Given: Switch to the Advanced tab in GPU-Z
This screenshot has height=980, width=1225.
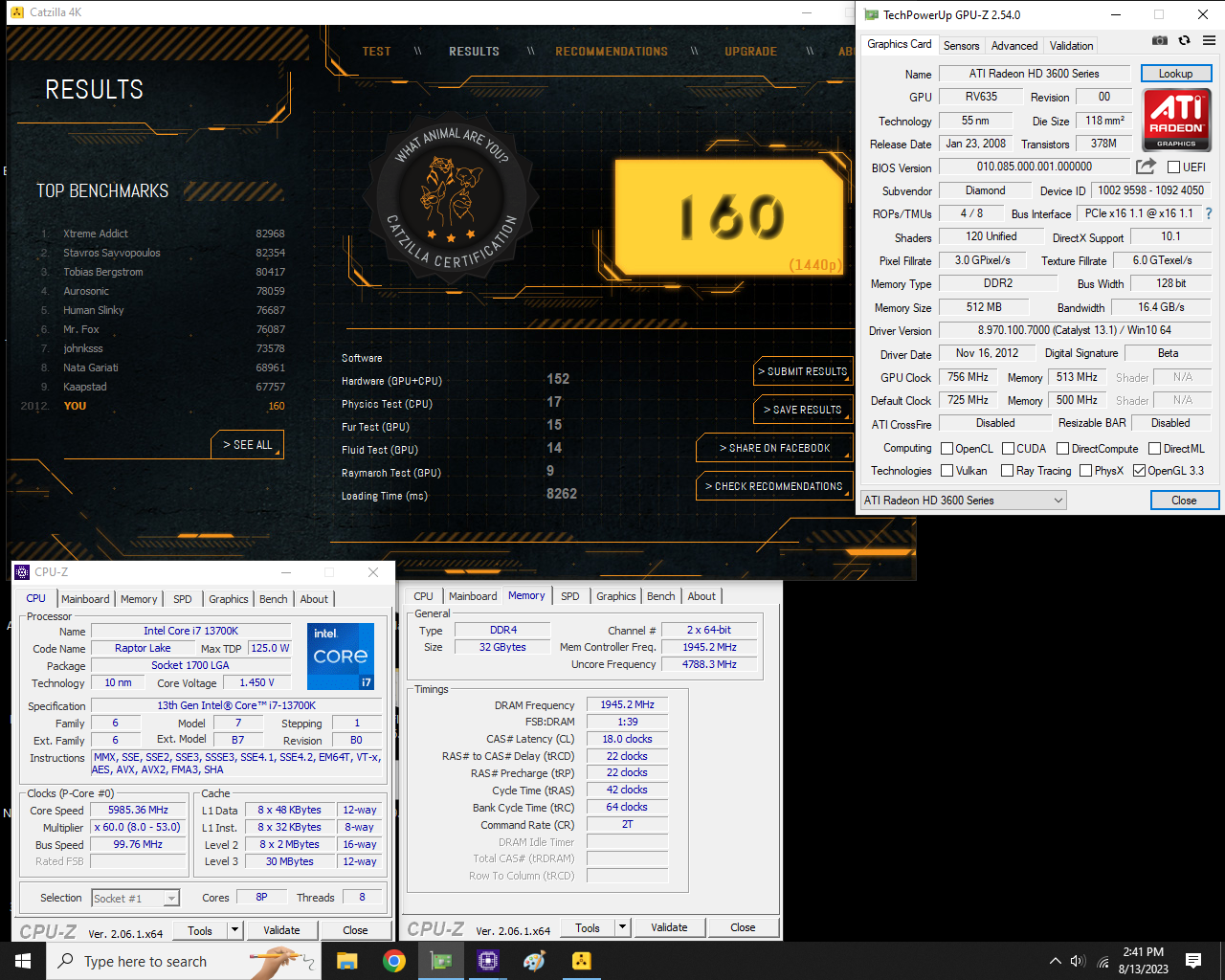Looking at the screenshot, I should click(x=1014, y=46).
